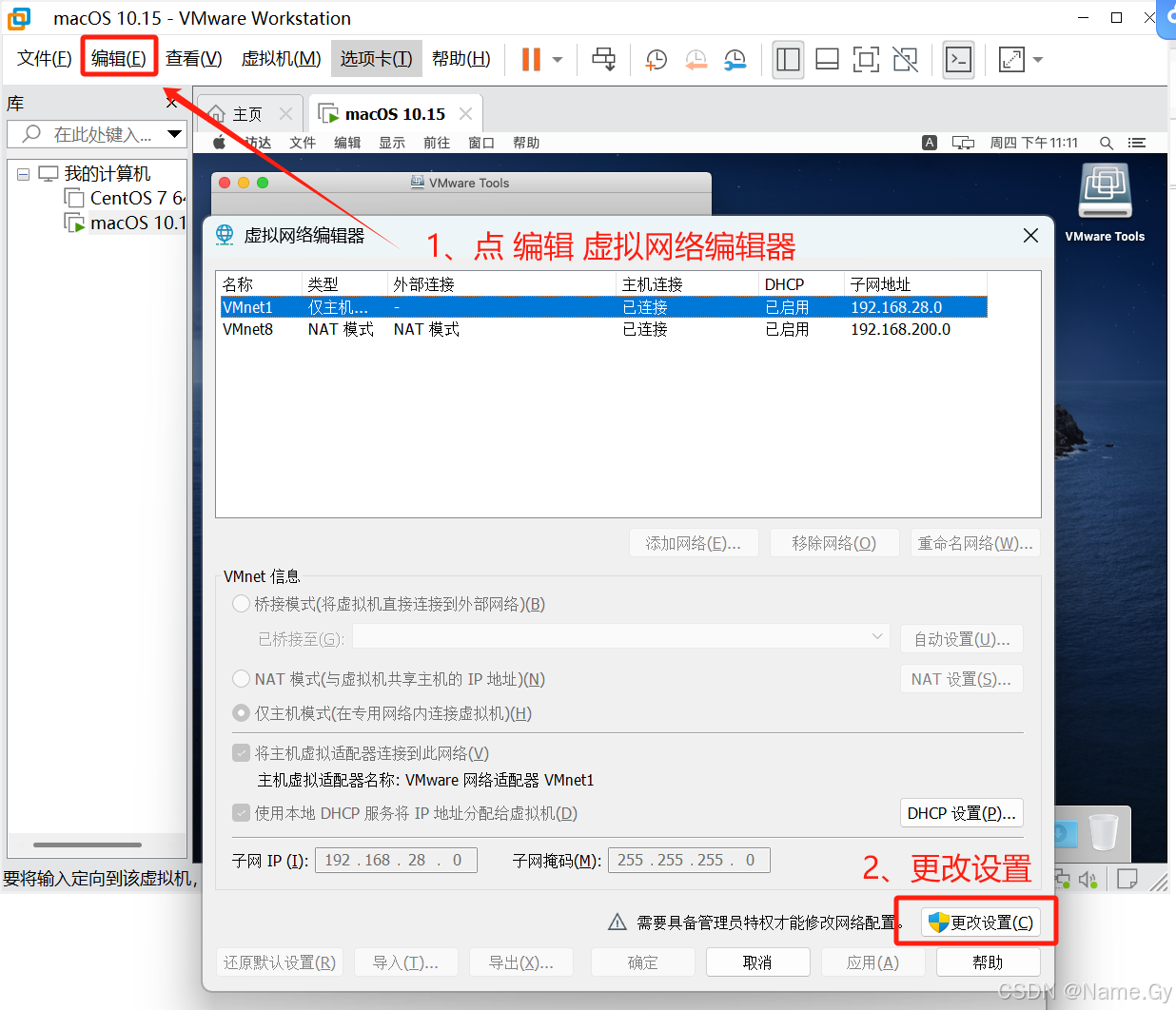
Task: Select NAT 模式 radio button
Action: [242, 679]
